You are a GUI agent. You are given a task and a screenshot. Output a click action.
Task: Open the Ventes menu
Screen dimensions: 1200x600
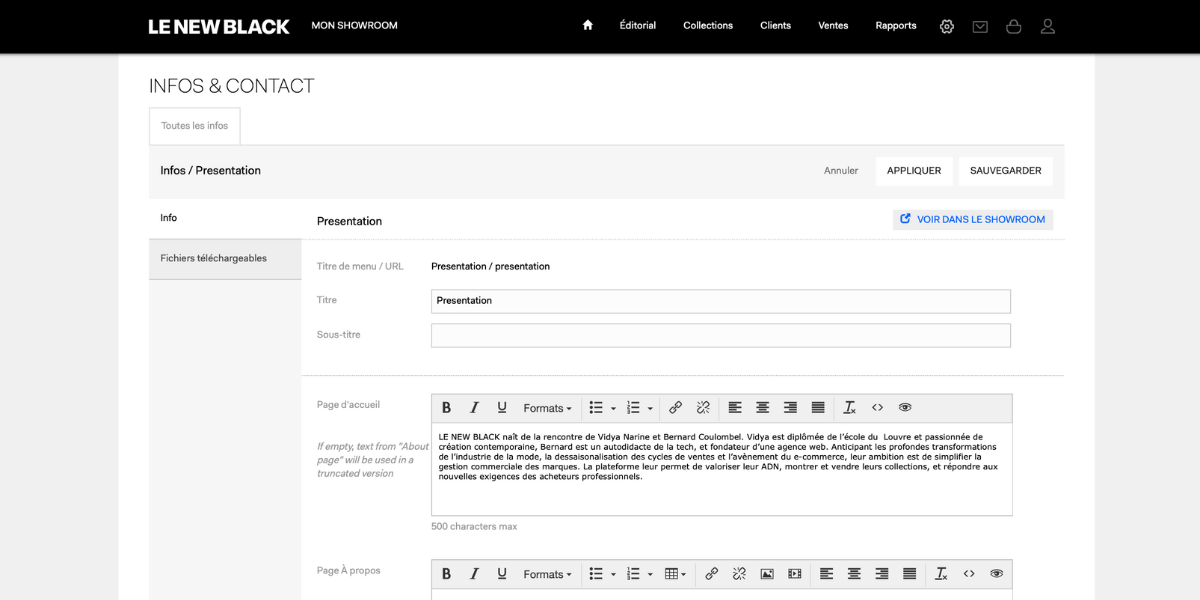point(833,26)
